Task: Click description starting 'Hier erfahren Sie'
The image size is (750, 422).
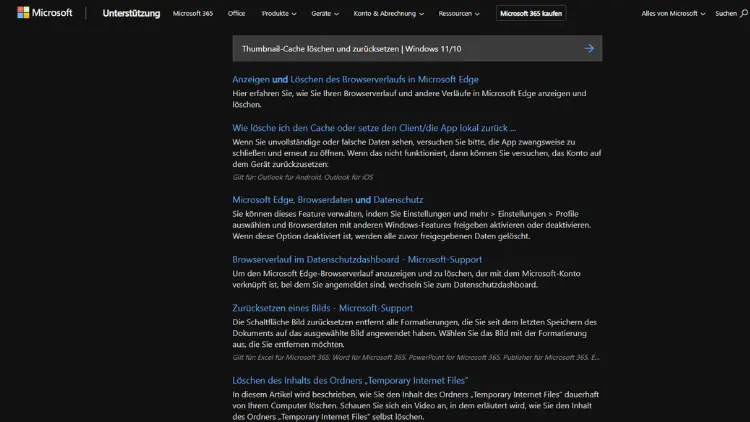Action: [x=409, y=99]
